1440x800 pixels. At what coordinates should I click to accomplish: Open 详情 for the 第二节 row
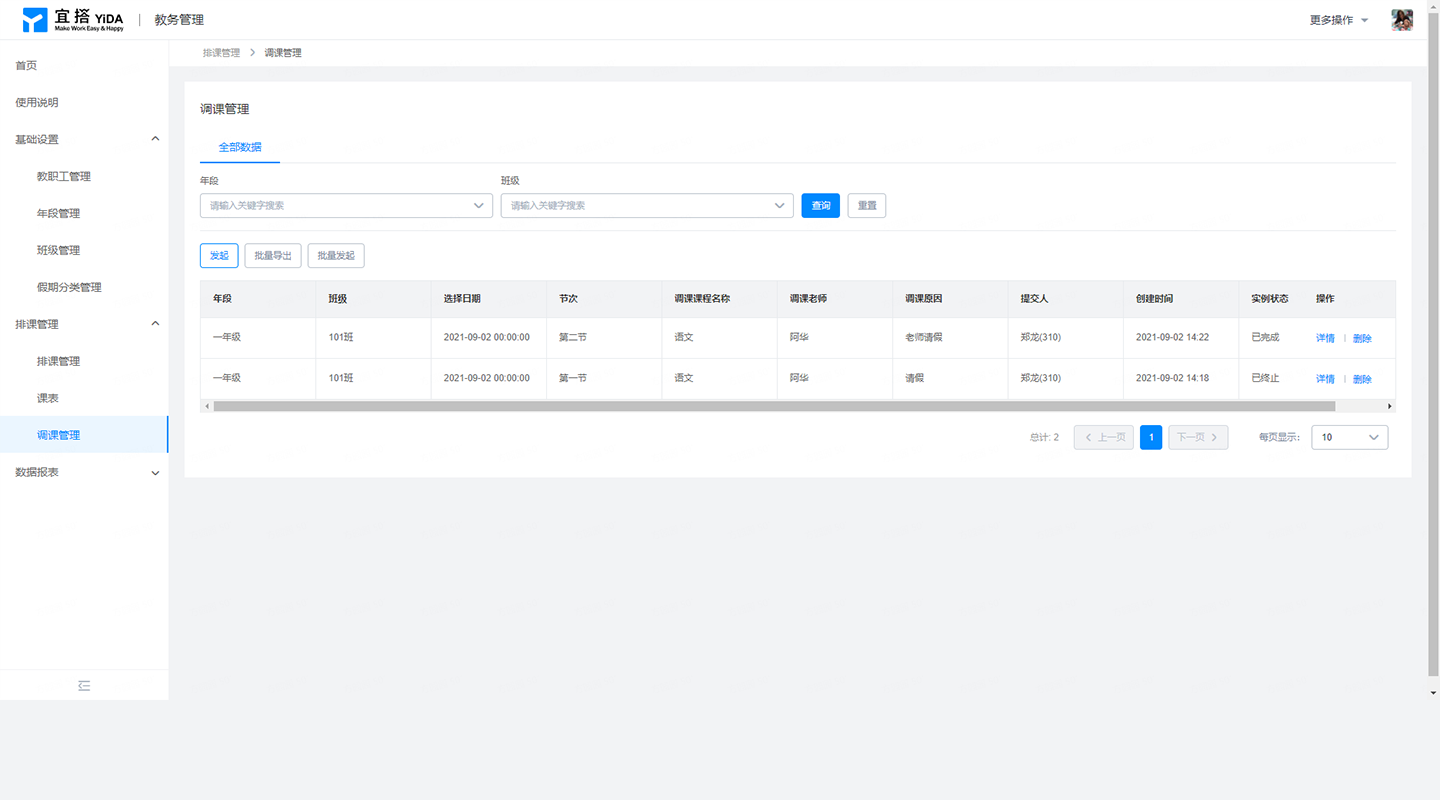[x=1325, y=338]
